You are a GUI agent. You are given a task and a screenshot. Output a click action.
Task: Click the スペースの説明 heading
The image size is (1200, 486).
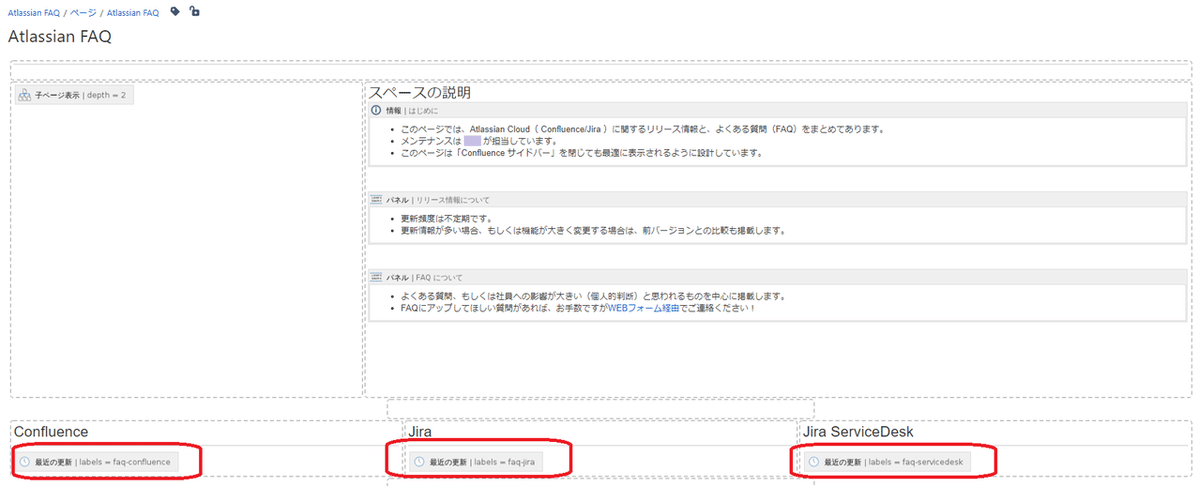pyautogui.click(x=420, y=92)
